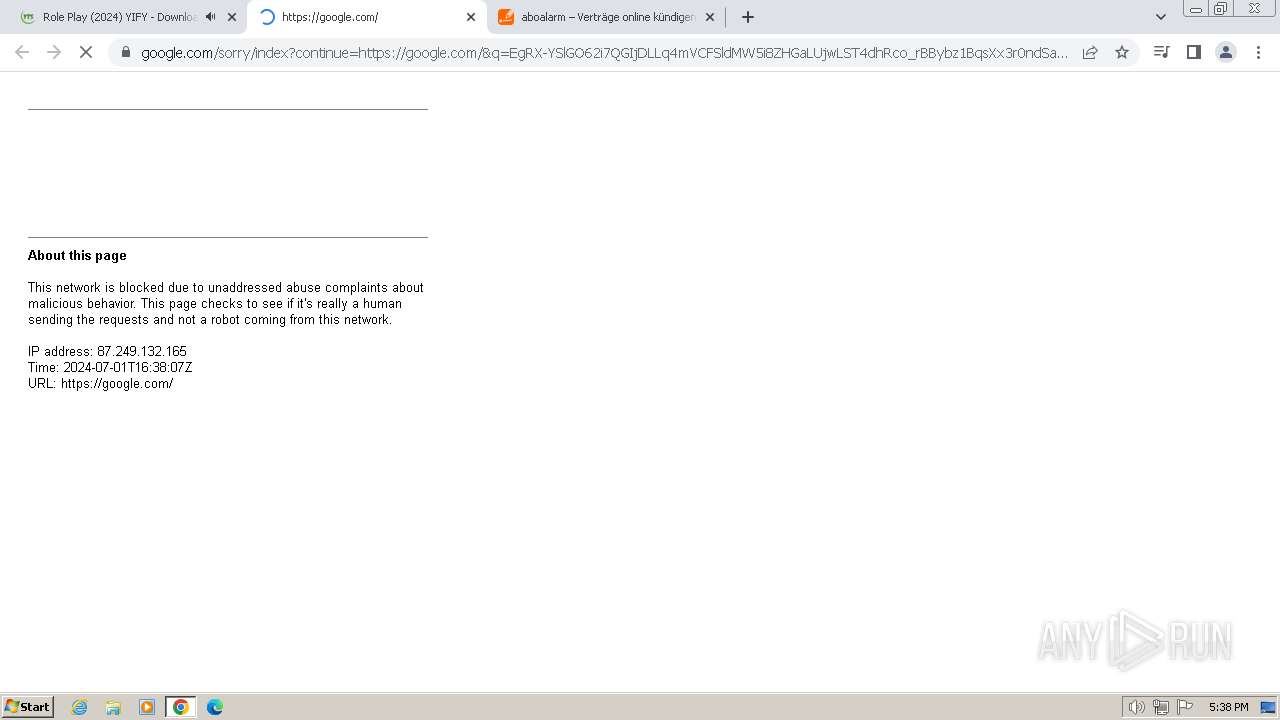
Task: Open media controls icon in toolbar
Action: point(1161,52)
